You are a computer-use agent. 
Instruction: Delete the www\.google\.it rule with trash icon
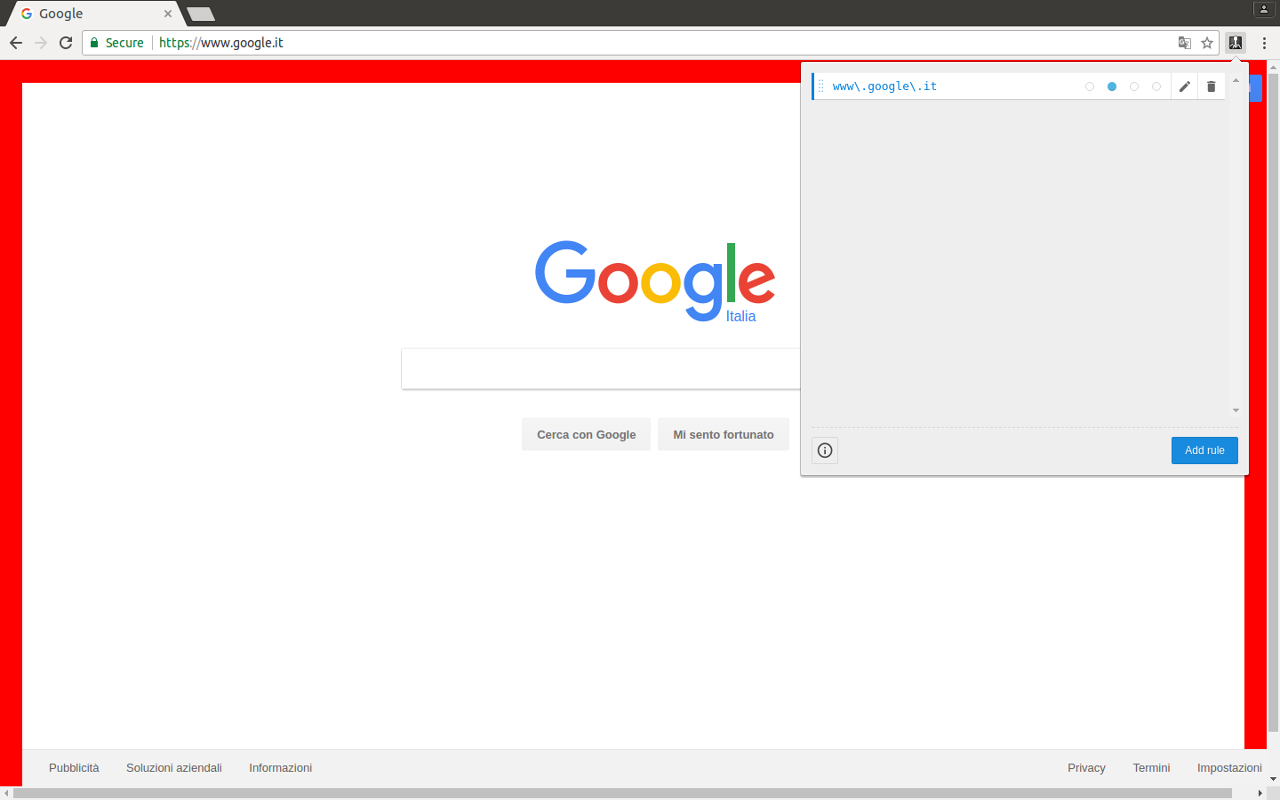point(1211,87)
